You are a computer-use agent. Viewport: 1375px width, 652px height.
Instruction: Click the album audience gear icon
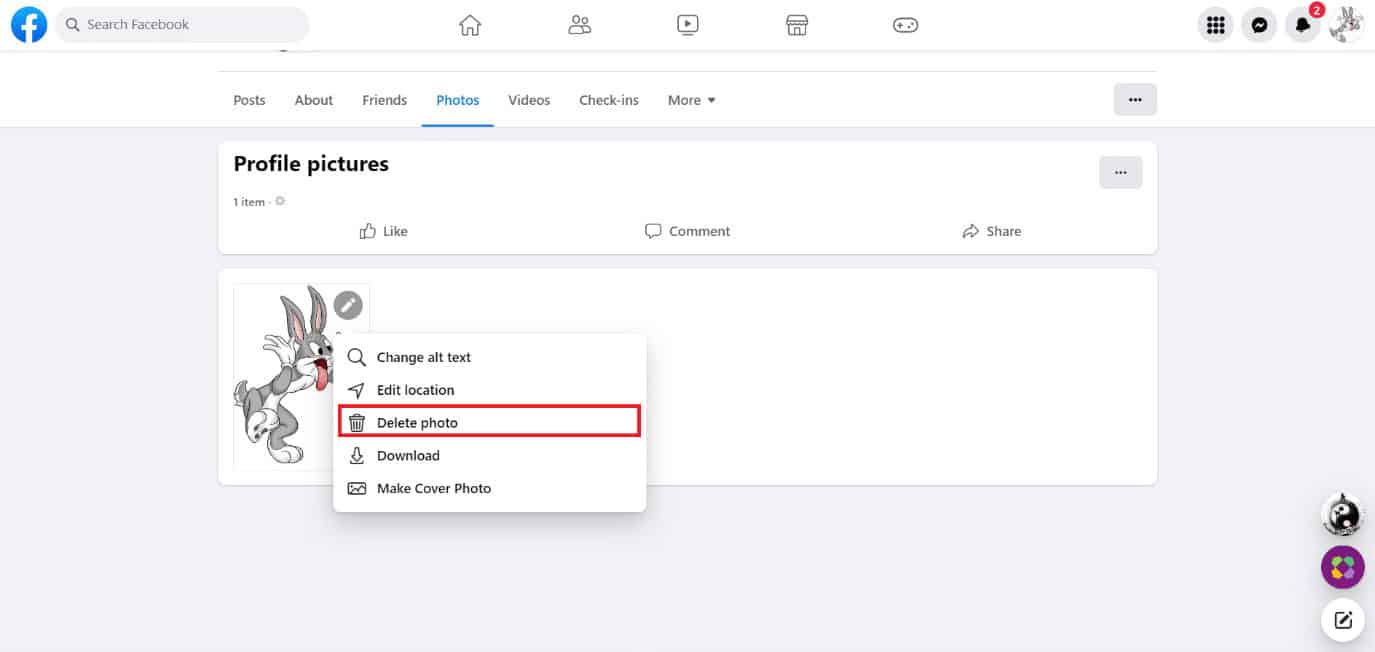pyautogui.click(x=280, y=201)
